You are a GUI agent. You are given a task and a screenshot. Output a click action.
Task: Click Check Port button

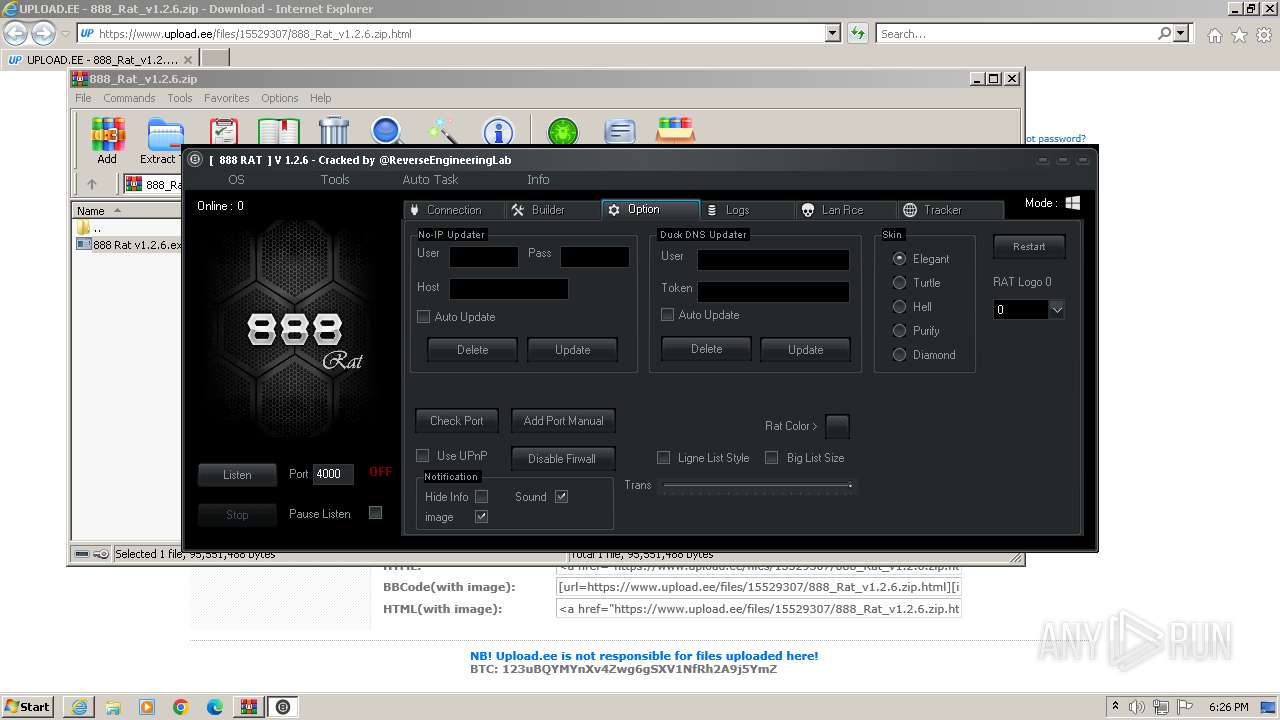click(x=457, y=421)
